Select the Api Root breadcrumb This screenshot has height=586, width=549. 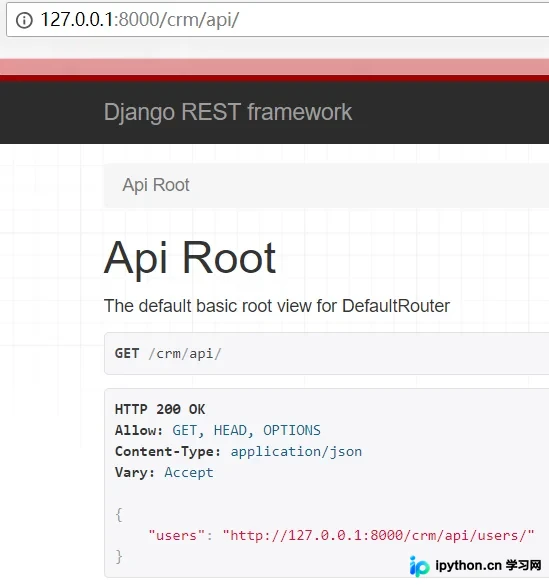[x=156, y=185]
